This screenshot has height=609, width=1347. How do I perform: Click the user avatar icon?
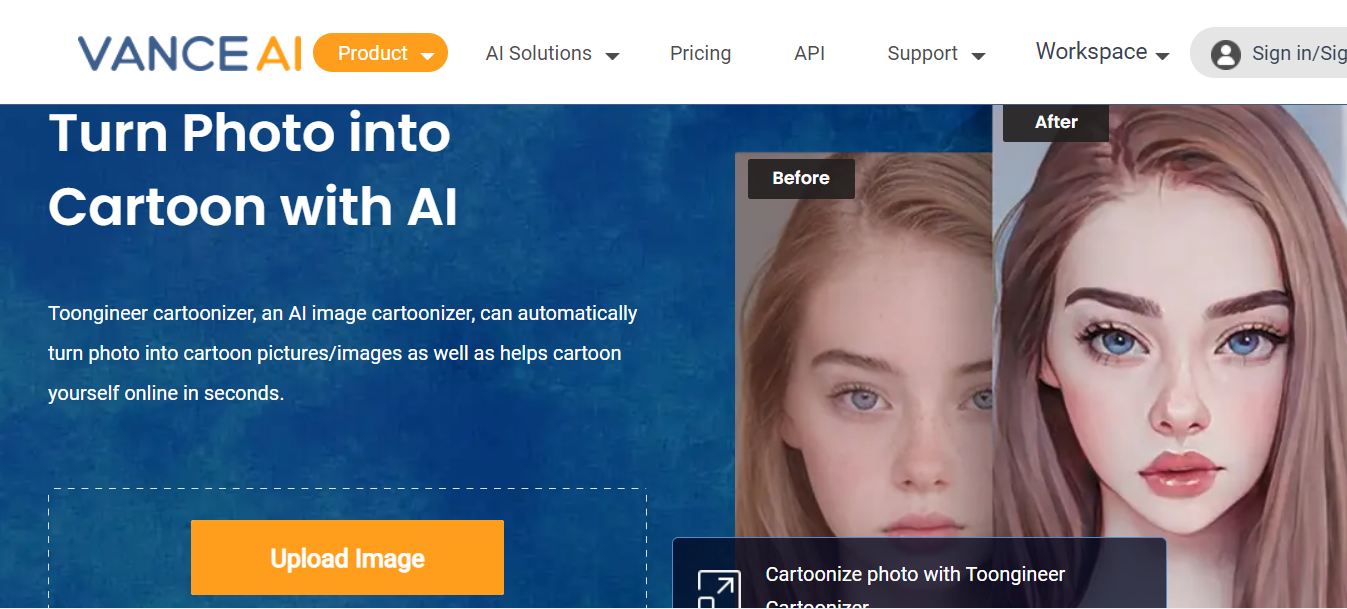[1225, 54]
